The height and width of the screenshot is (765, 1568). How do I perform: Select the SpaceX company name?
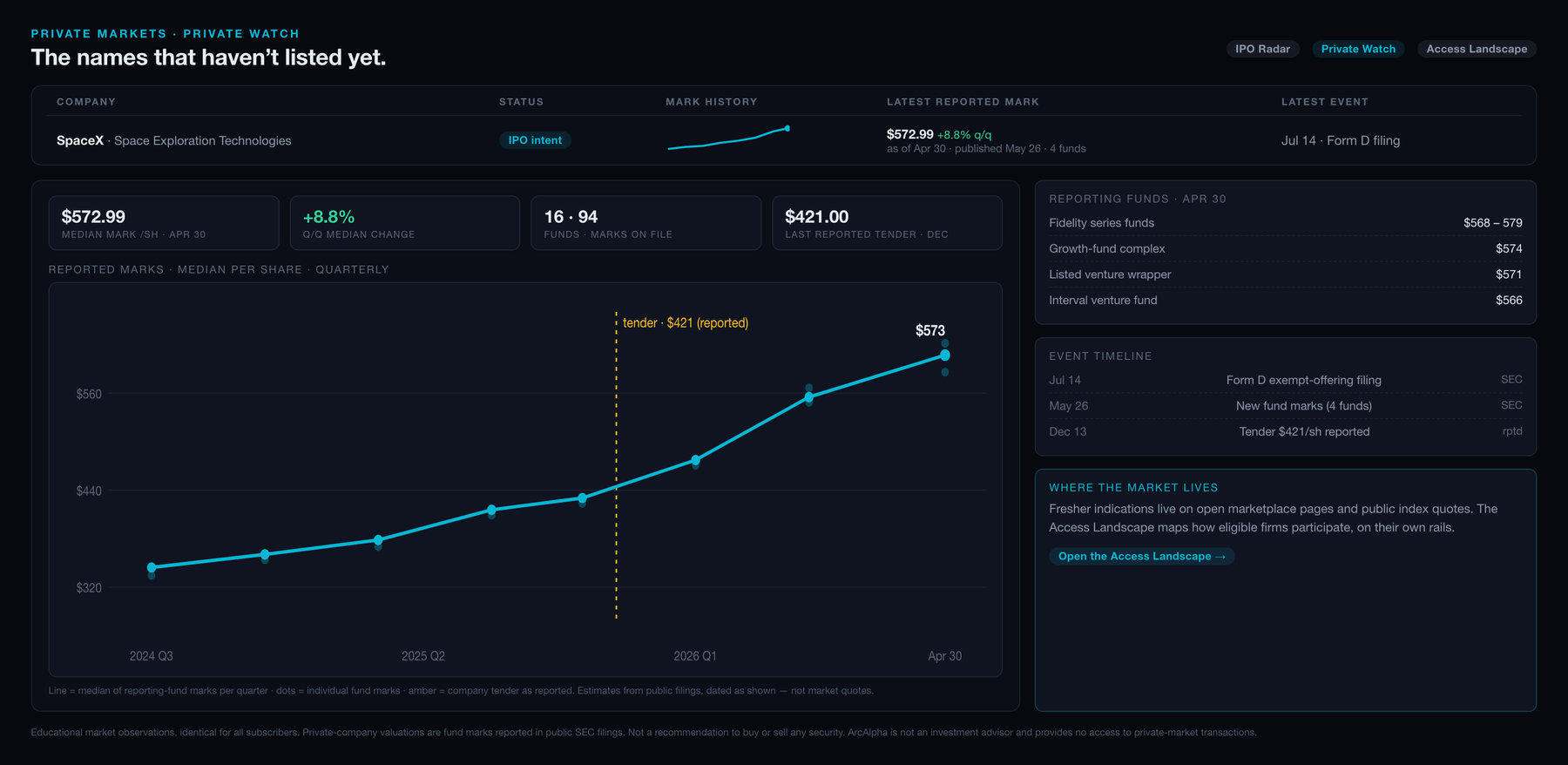pos(80,140)
